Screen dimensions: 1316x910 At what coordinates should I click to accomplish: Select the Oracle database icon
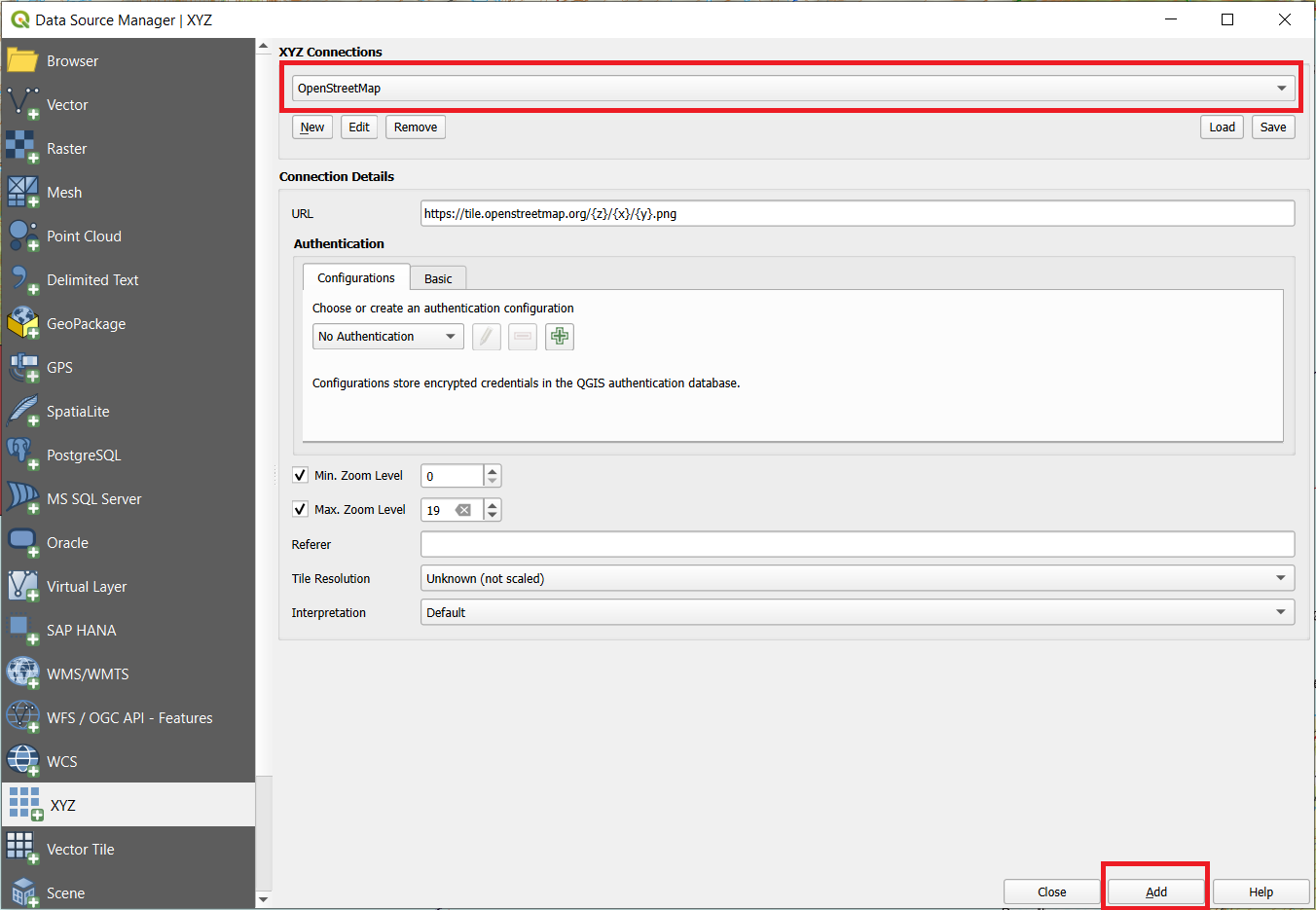[22, 542]
